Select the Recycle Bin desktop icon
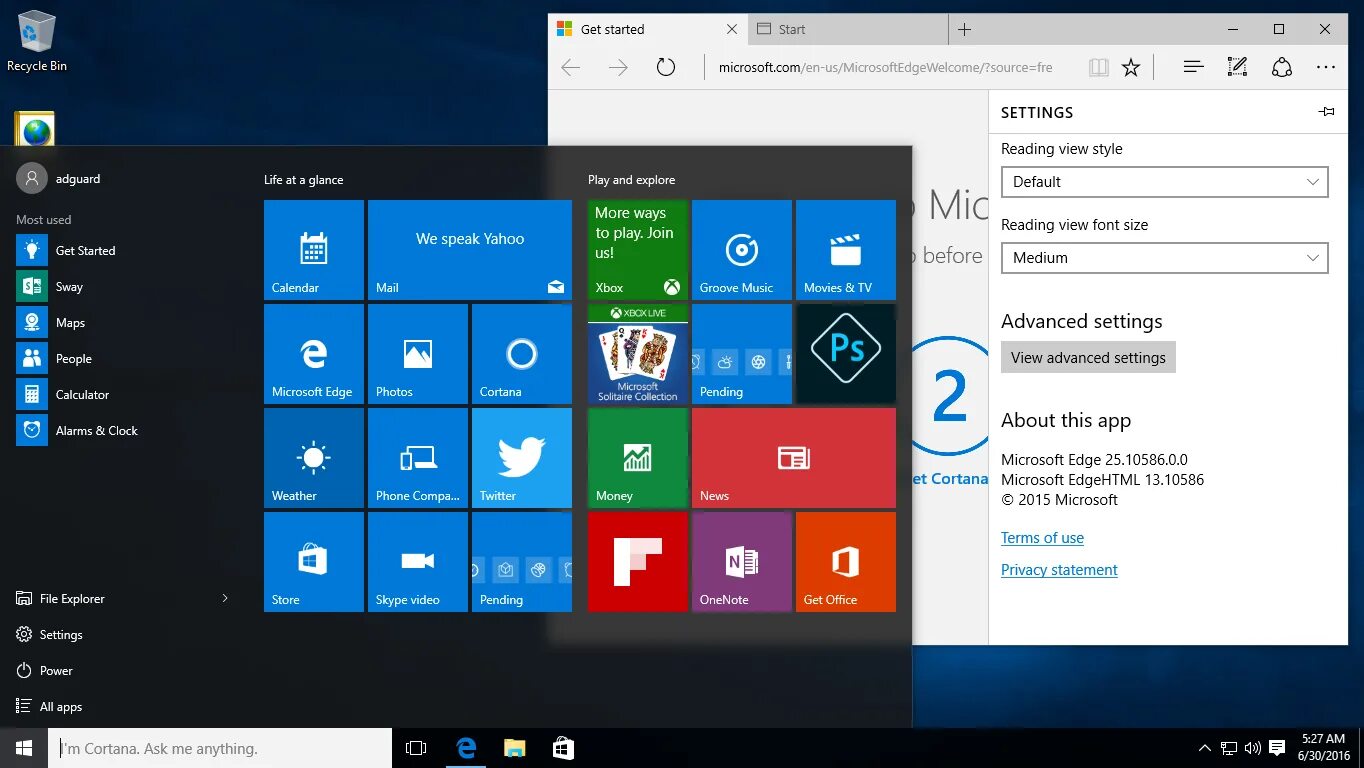Image resolution: width=1364 pixels, height=768 pixels. tap(37, 42)
